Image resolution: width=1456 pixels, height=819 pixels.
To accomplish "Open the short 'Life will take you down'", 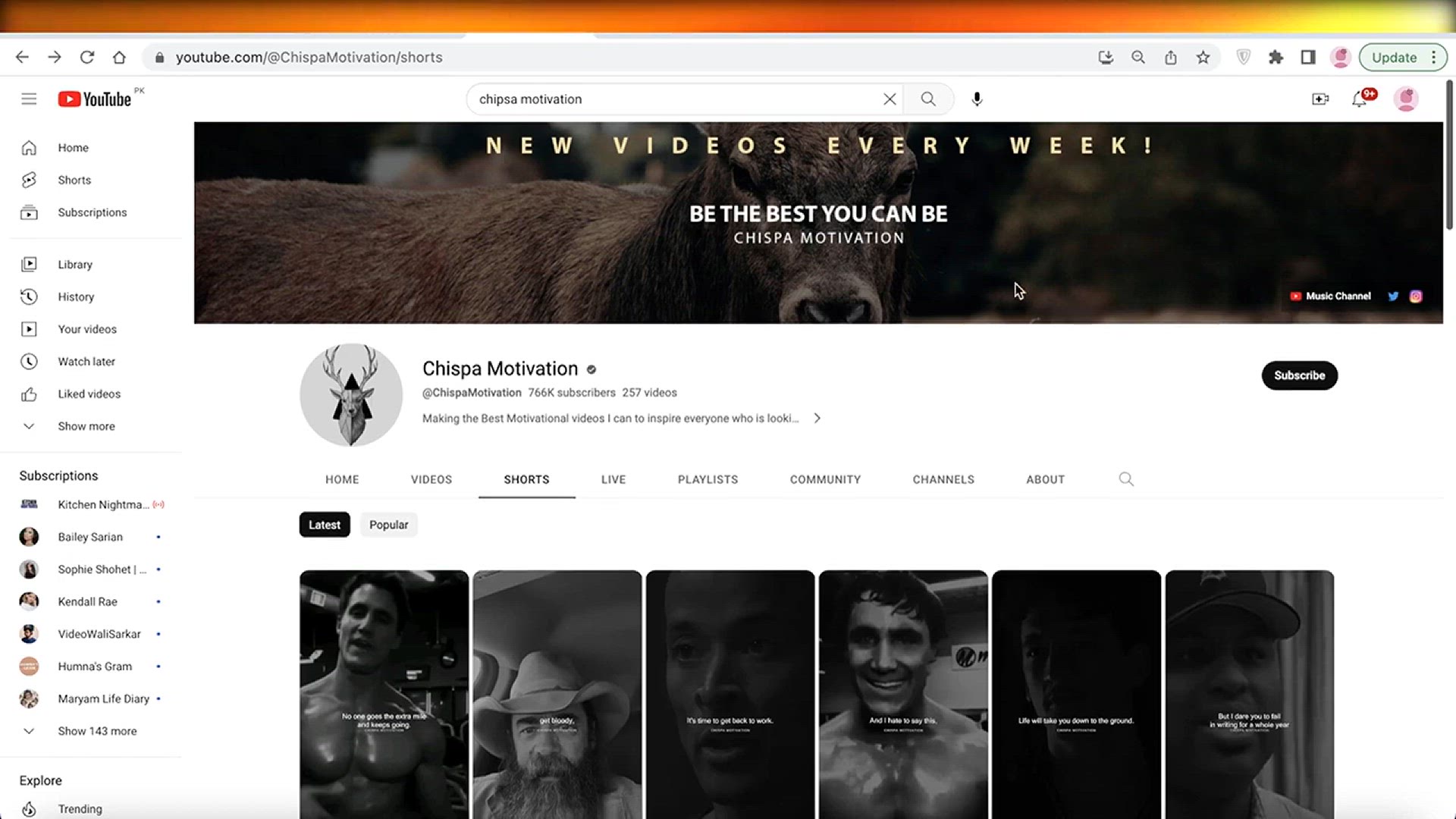I will pos(1076,695).
